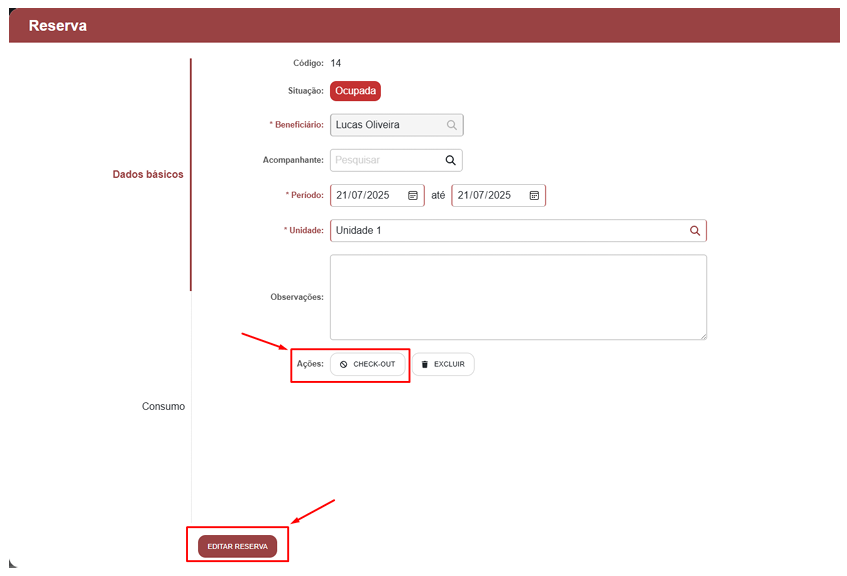
Task: Click the trash icon on Excluir
Action: pyautogui.click(x=424, y=365)
